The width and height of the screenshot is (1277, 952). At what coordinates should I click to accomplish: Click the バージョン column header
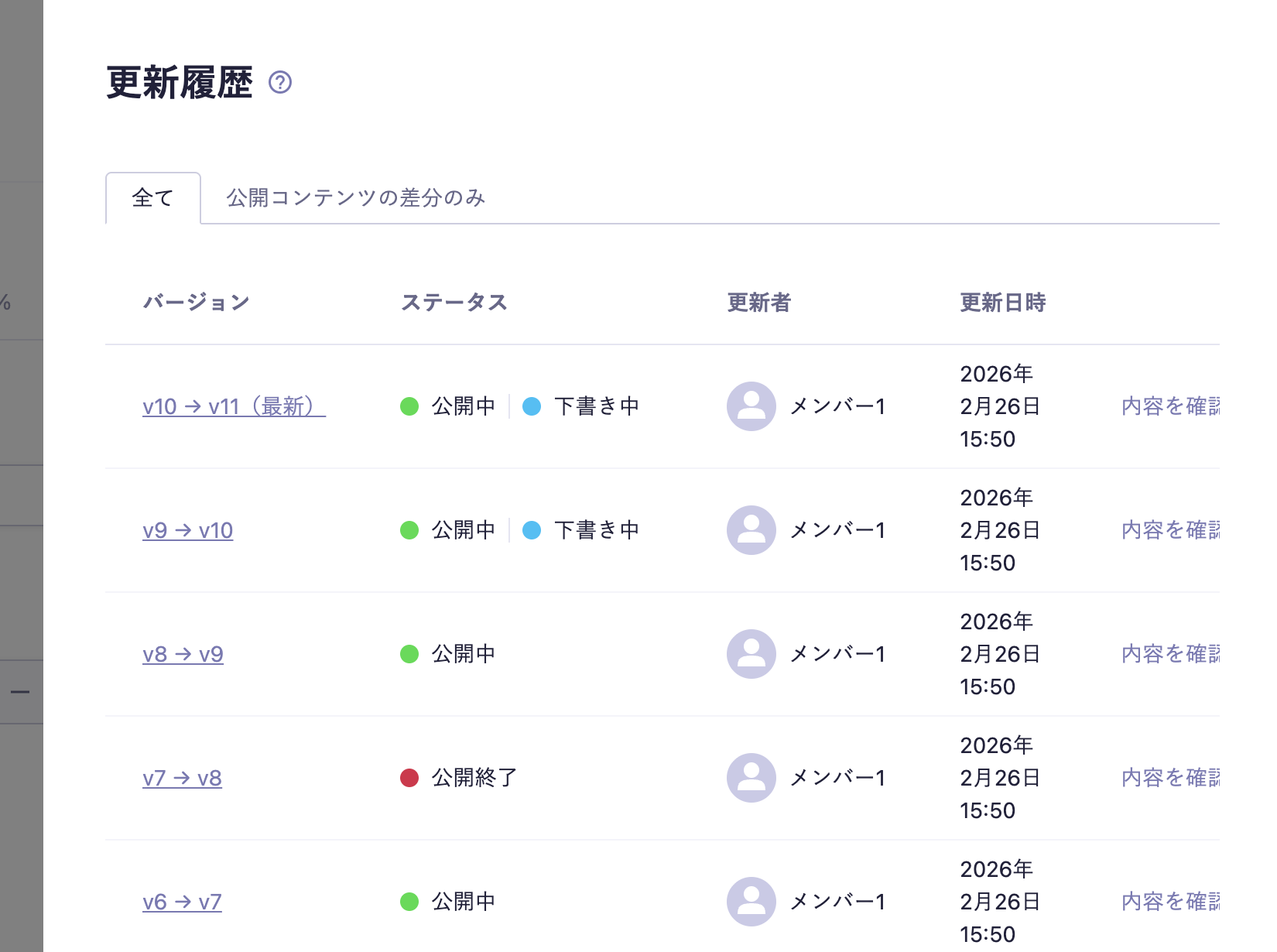click(196, 303)
